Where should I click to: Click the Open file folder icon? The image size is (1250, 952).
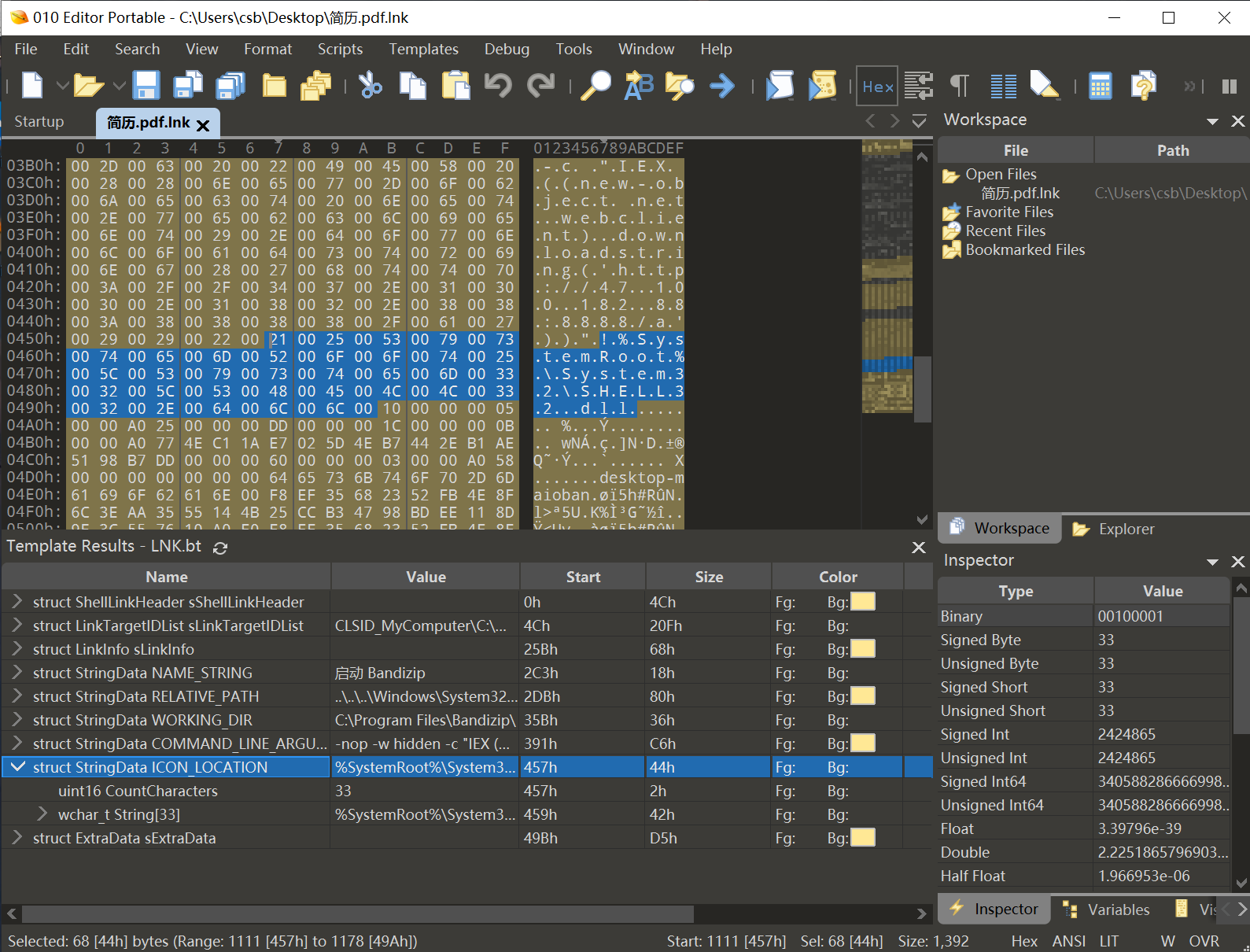click(x=88, y=85)
